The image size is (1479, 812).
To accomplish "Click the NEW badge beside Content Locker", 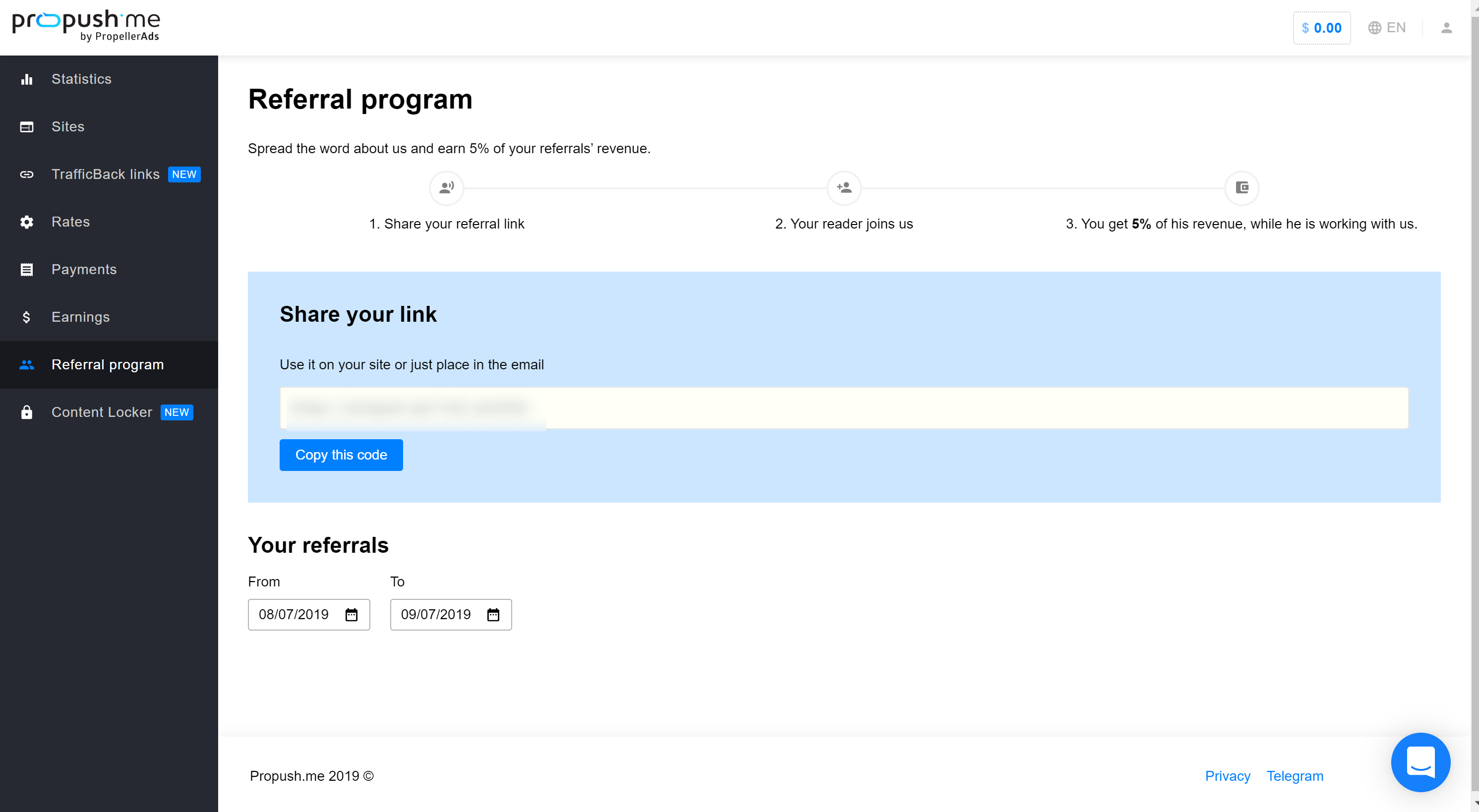I will tap(177, 412).
